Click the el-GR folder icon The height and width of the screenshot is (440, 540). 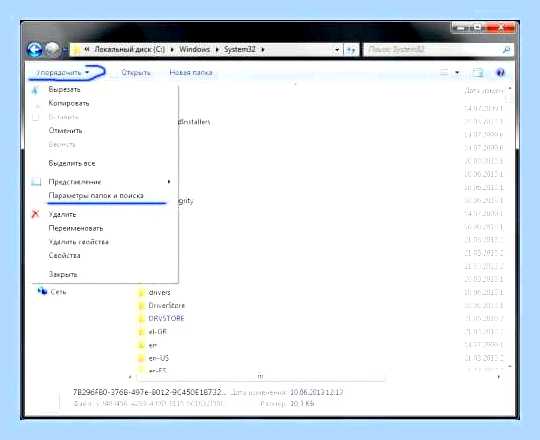141,332
